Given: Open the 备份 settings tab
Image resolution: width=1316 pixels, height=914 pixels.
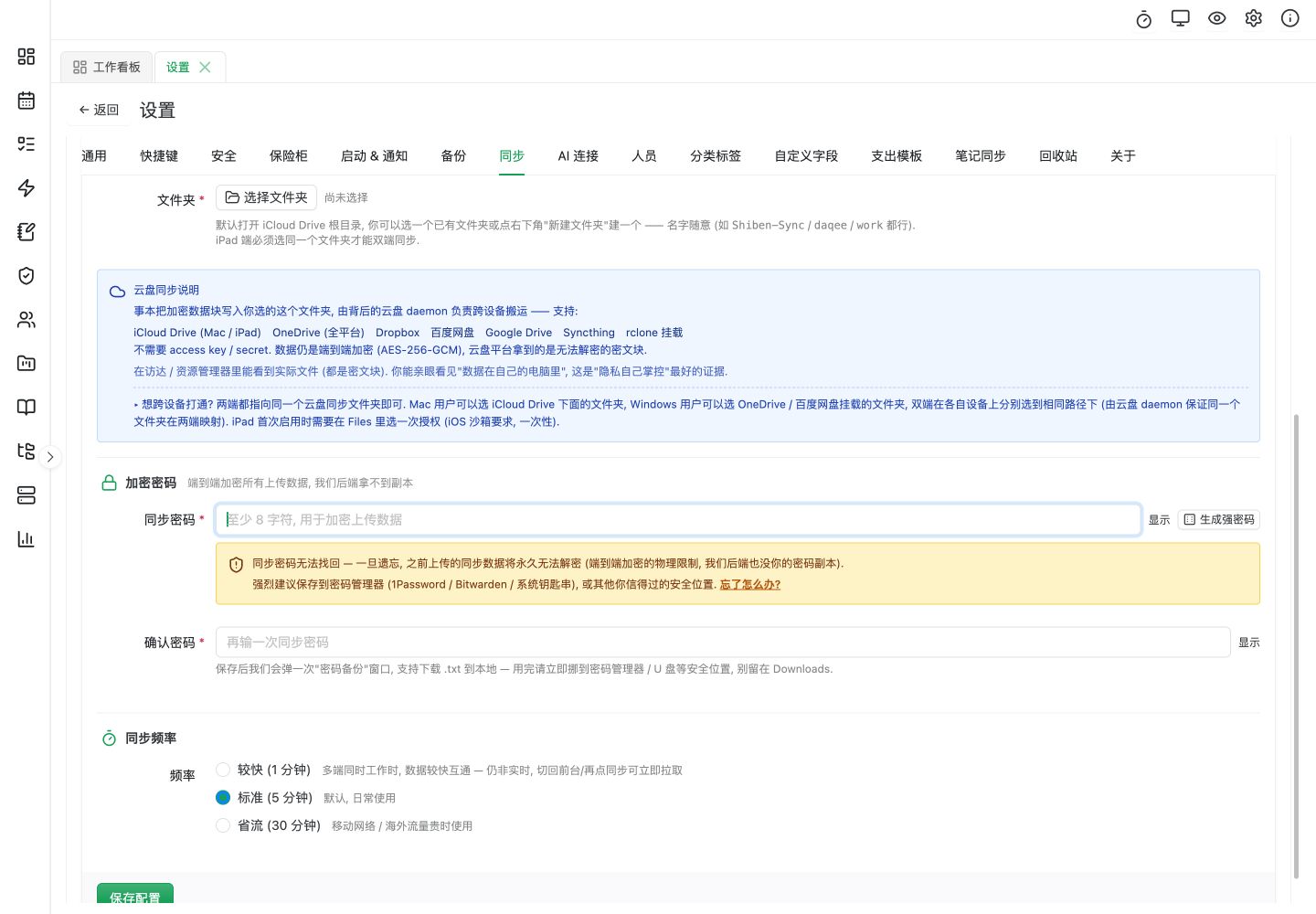Looking at the screenshot, I should click(x=453, y=156).
